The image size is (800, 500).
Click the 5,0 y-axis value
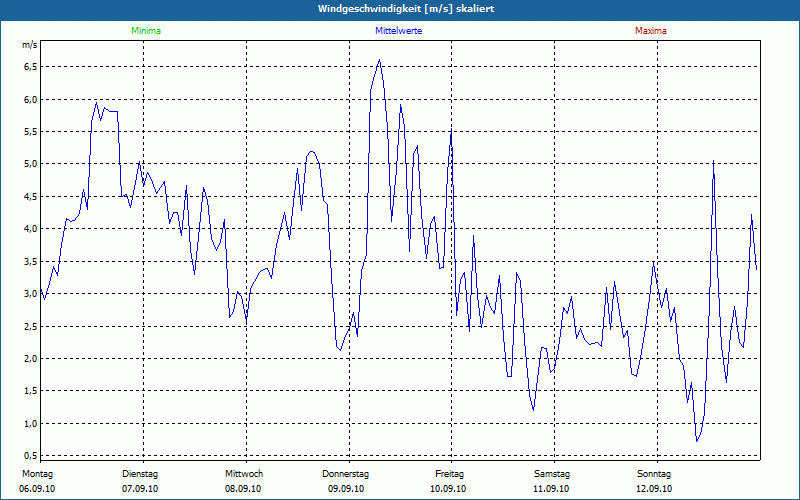31,164
